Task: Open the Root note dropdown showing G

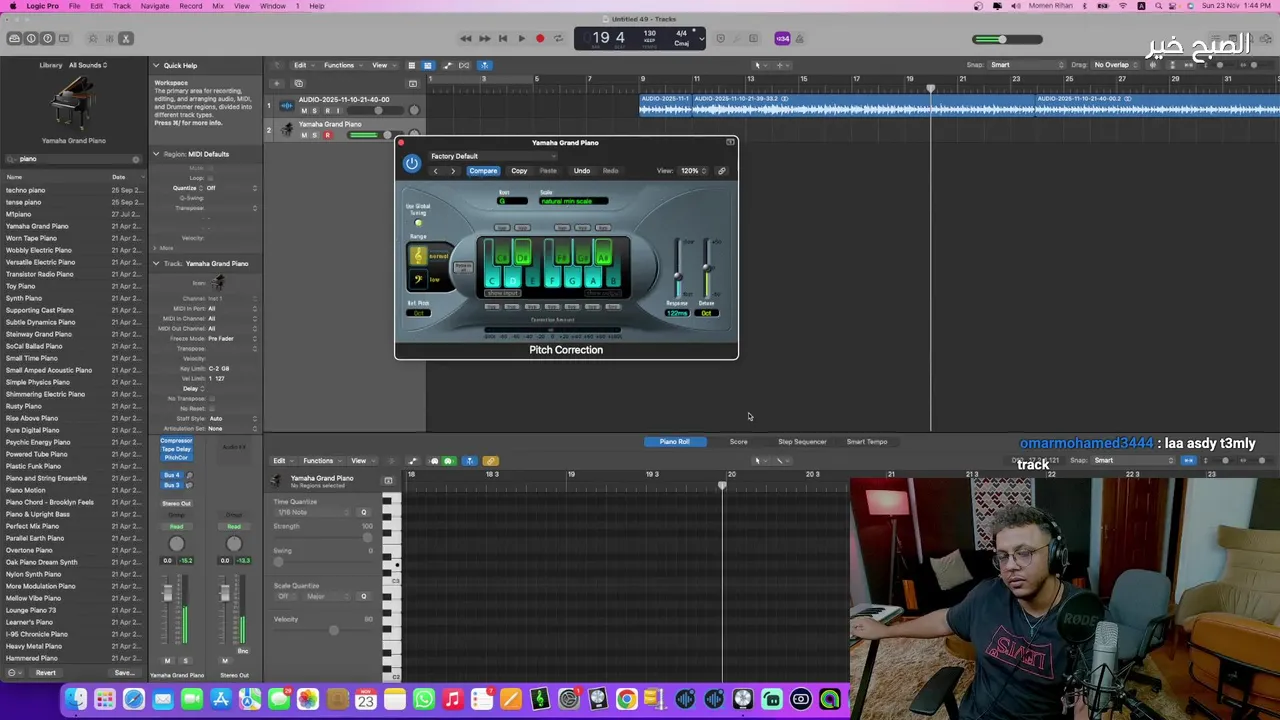Action: click(x=512, y=201)
